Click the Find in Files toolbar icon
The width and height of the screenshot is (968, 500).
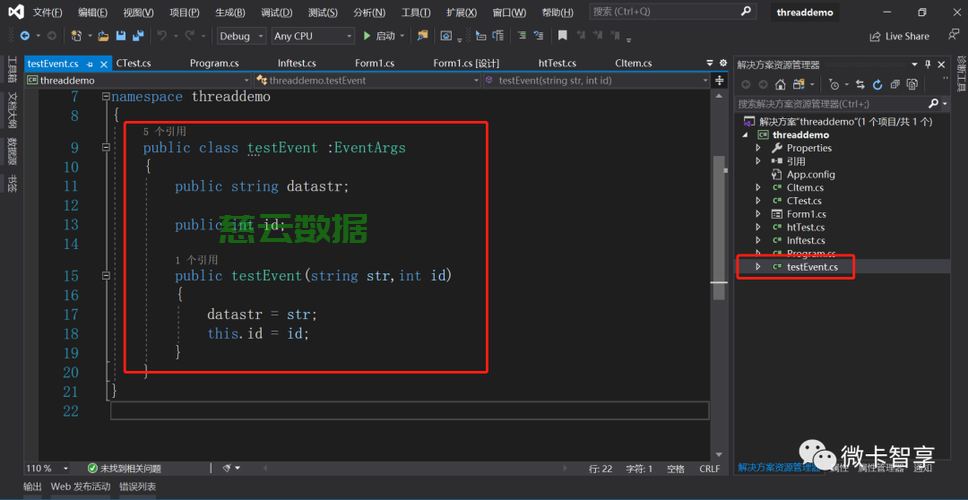click(422, 36)
